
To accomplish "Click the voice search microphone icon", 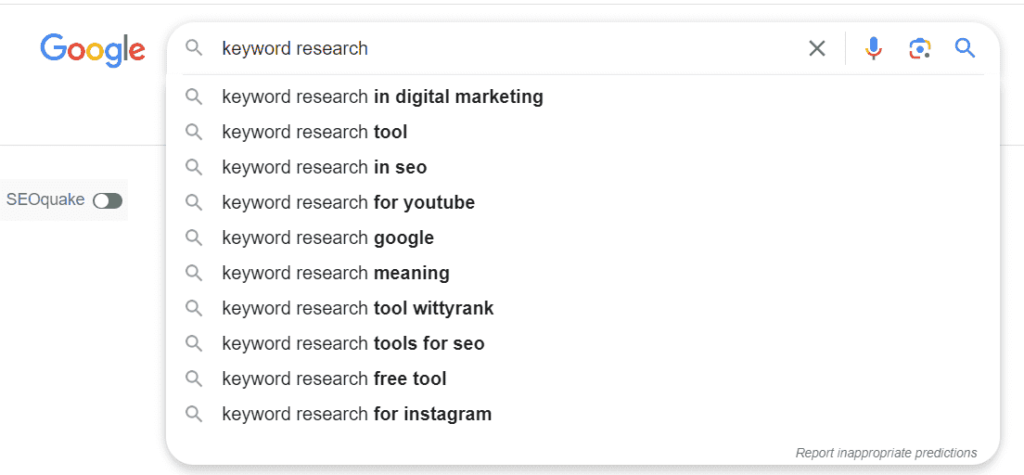I will coord(873,48).
